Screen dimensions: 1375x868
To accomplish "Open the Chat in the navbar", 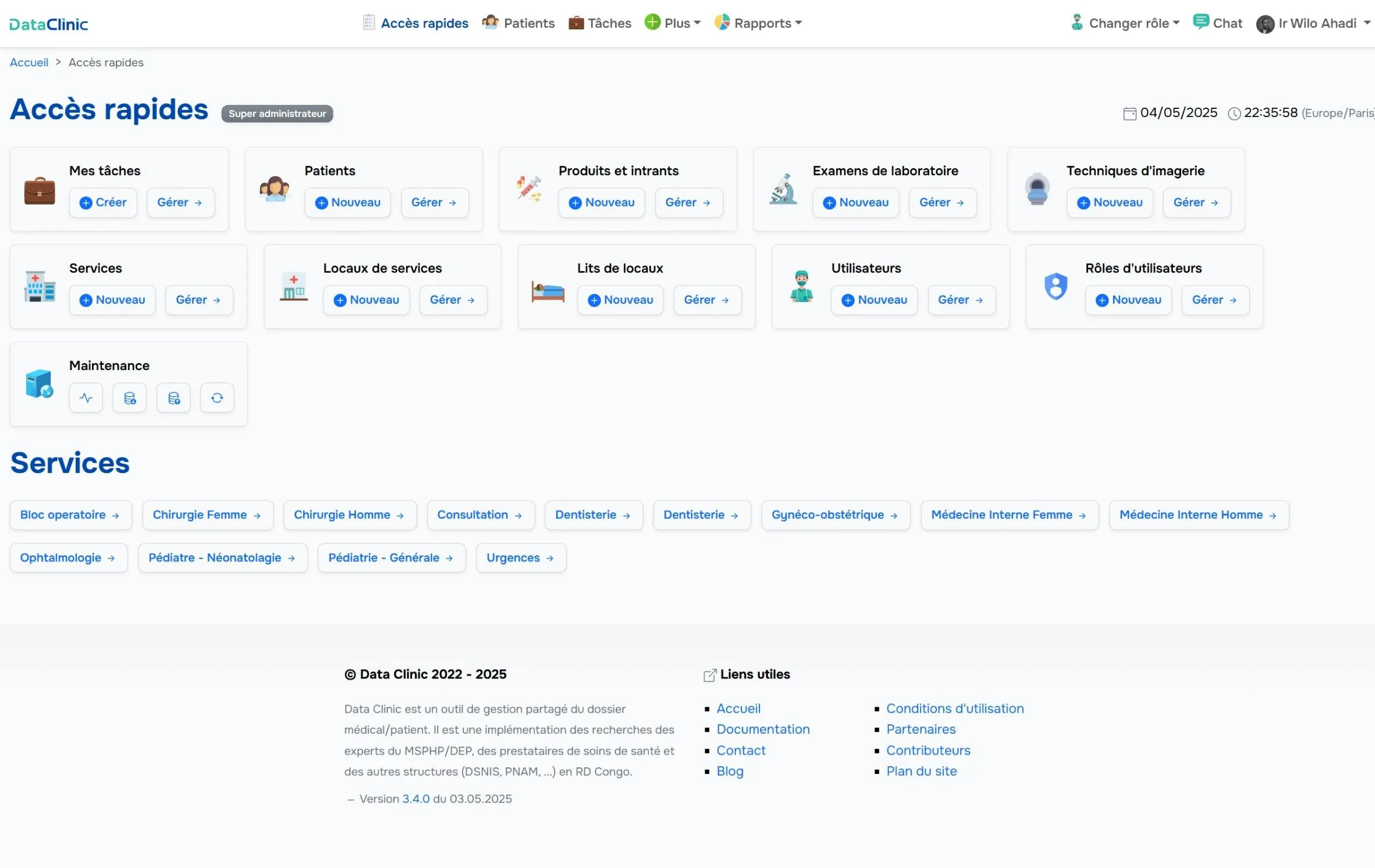I will [x=1217, y=23].
